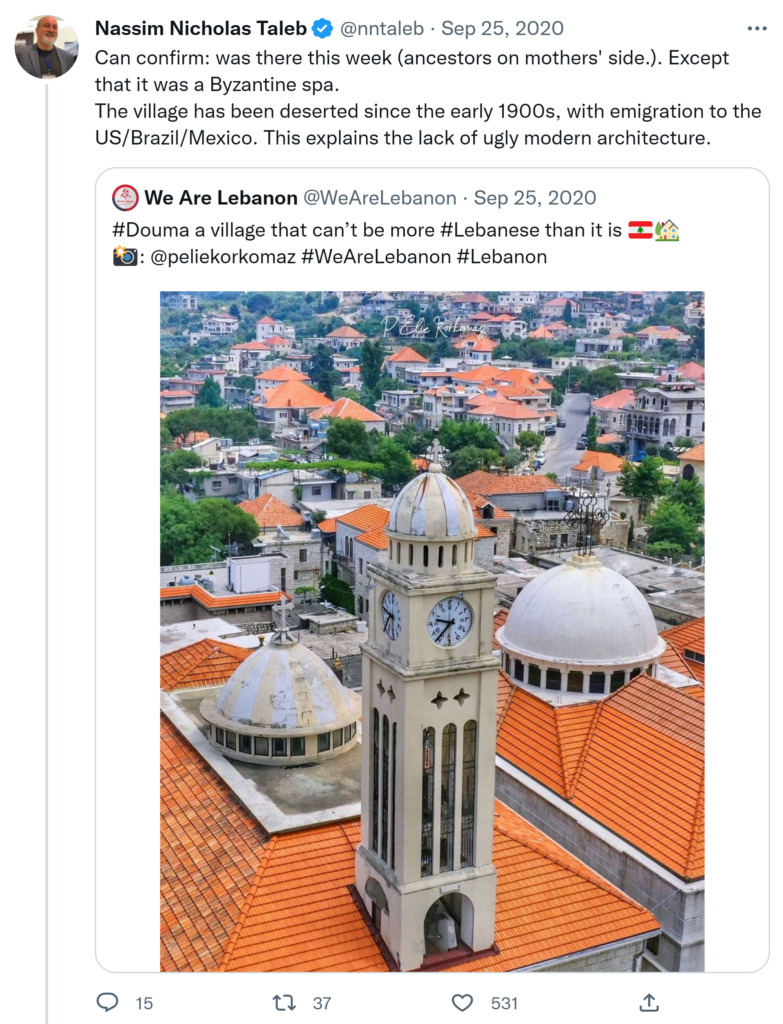Screen dimensions: 783x1024
Task: Click the retweet arrows icon
Action: pos(284,1002)
